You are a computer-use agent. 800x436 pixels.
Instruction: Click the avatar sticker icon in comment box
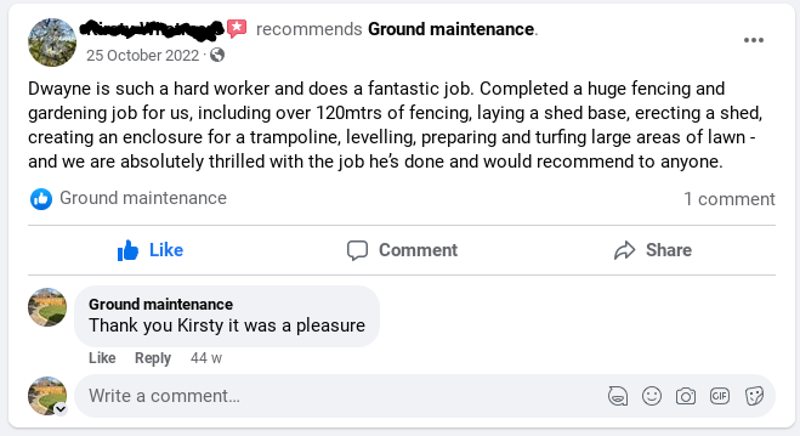(x=618, y=396)
